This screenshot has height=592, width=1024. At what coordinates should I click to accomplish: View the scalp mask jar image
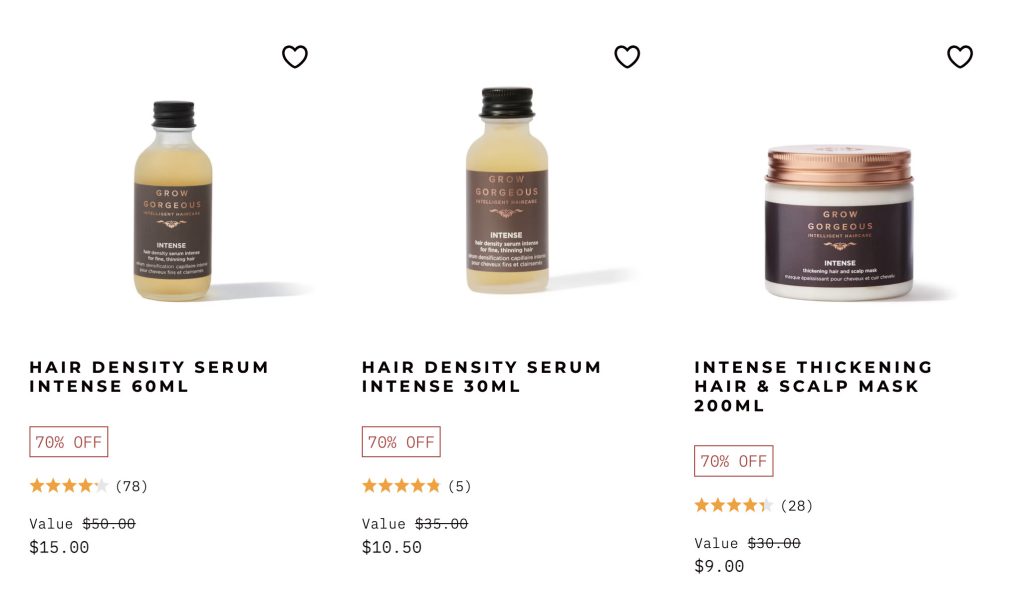(839, 223)
